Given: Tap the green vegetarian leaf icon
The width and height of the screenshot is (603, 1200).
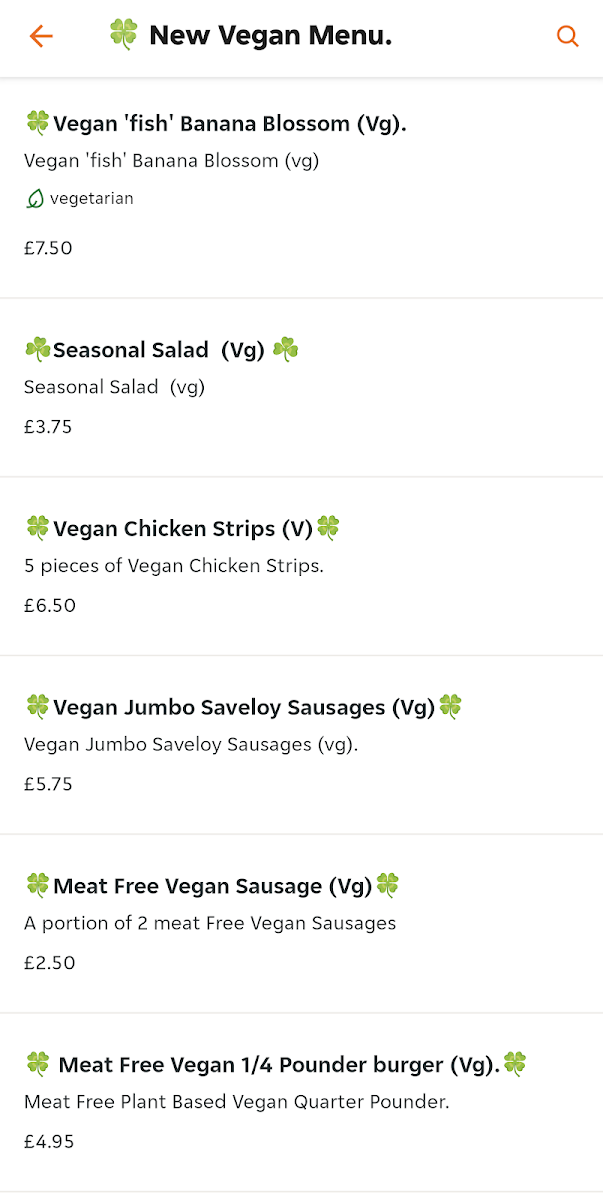Looking at the screenshot, I should coord(35,199).
